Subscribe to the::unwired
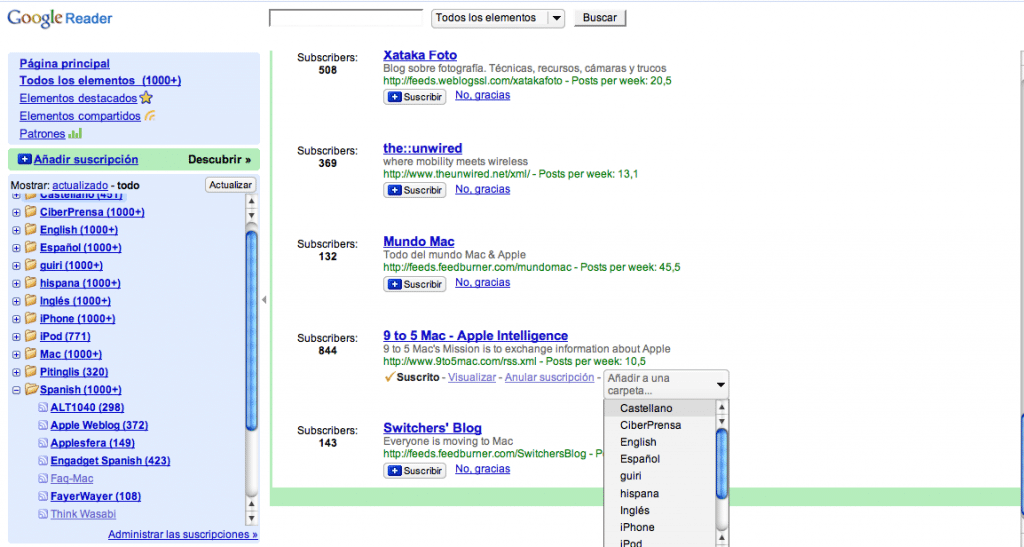The height and width of the screenshot is (547, 1024). (415, 190)
